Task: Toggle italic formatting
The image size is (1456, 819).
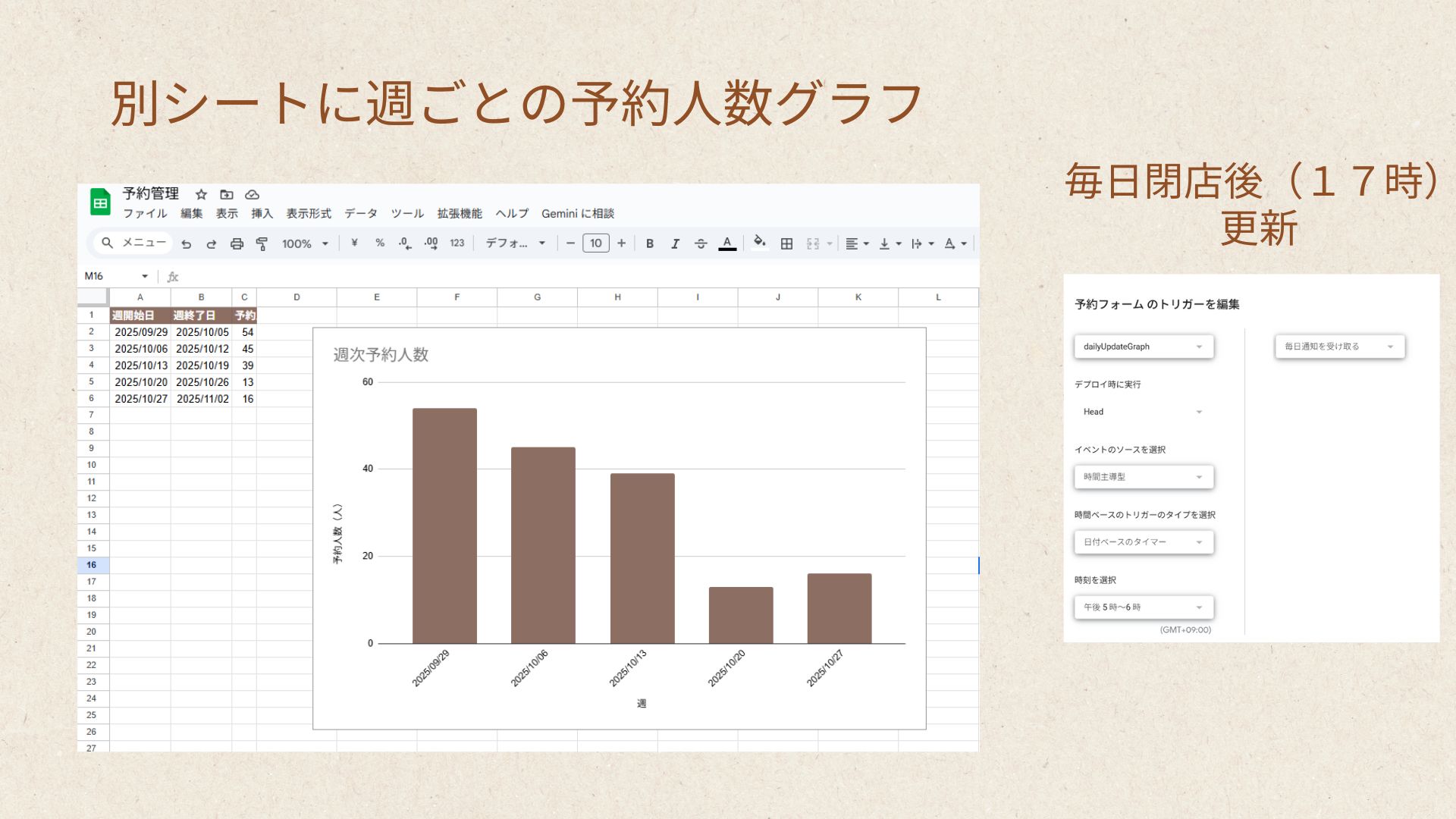Action: tap(675, 243)
